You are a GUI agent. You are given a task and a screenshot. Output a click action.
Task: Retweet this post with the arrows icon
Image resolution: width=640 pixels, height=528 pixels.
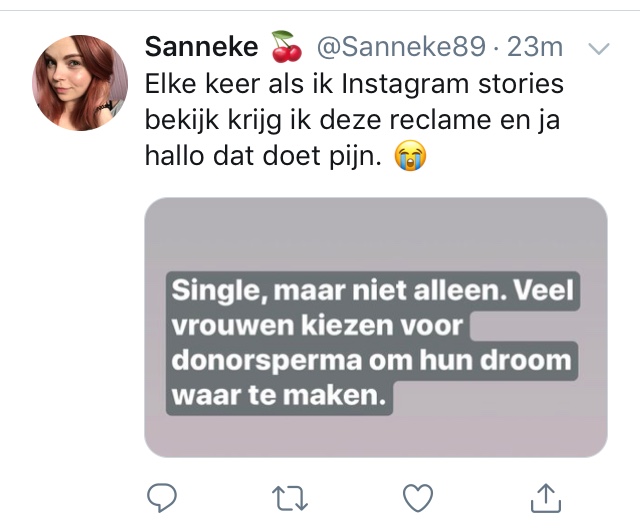point(289,498)
